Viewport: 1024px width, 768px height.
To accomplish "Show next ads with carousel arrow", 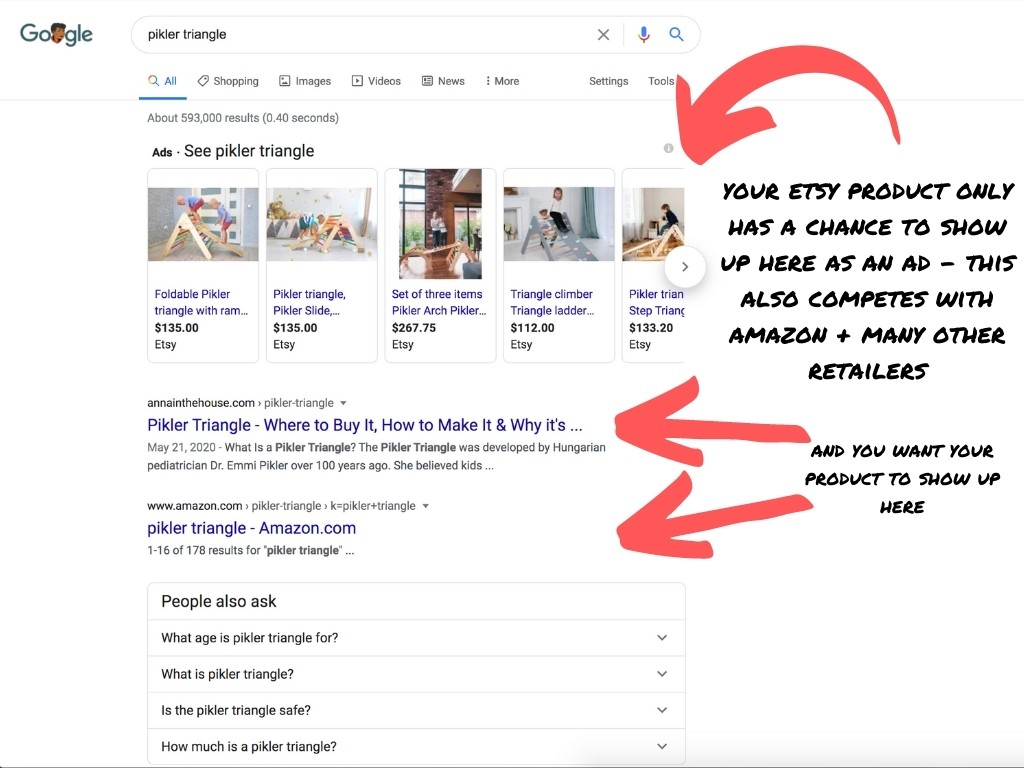I will pos(684,266).
